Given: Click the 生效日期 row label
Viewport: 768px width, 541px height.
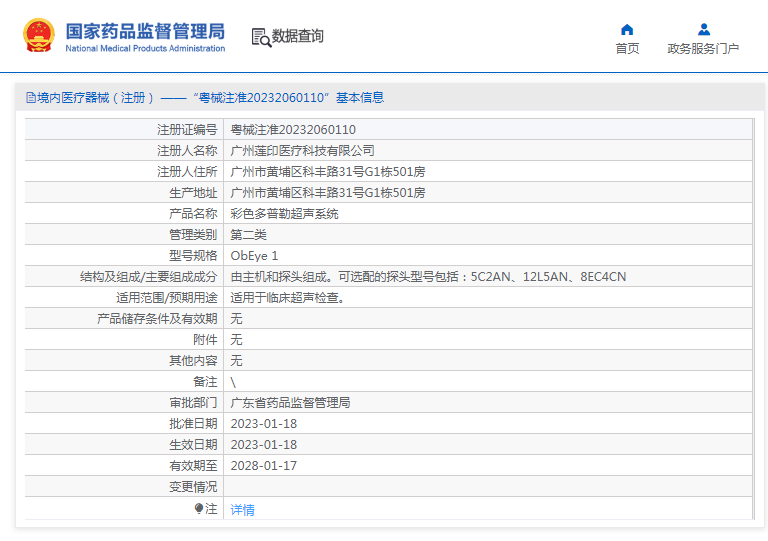Looking at the screenshot, I should (193, 445).
